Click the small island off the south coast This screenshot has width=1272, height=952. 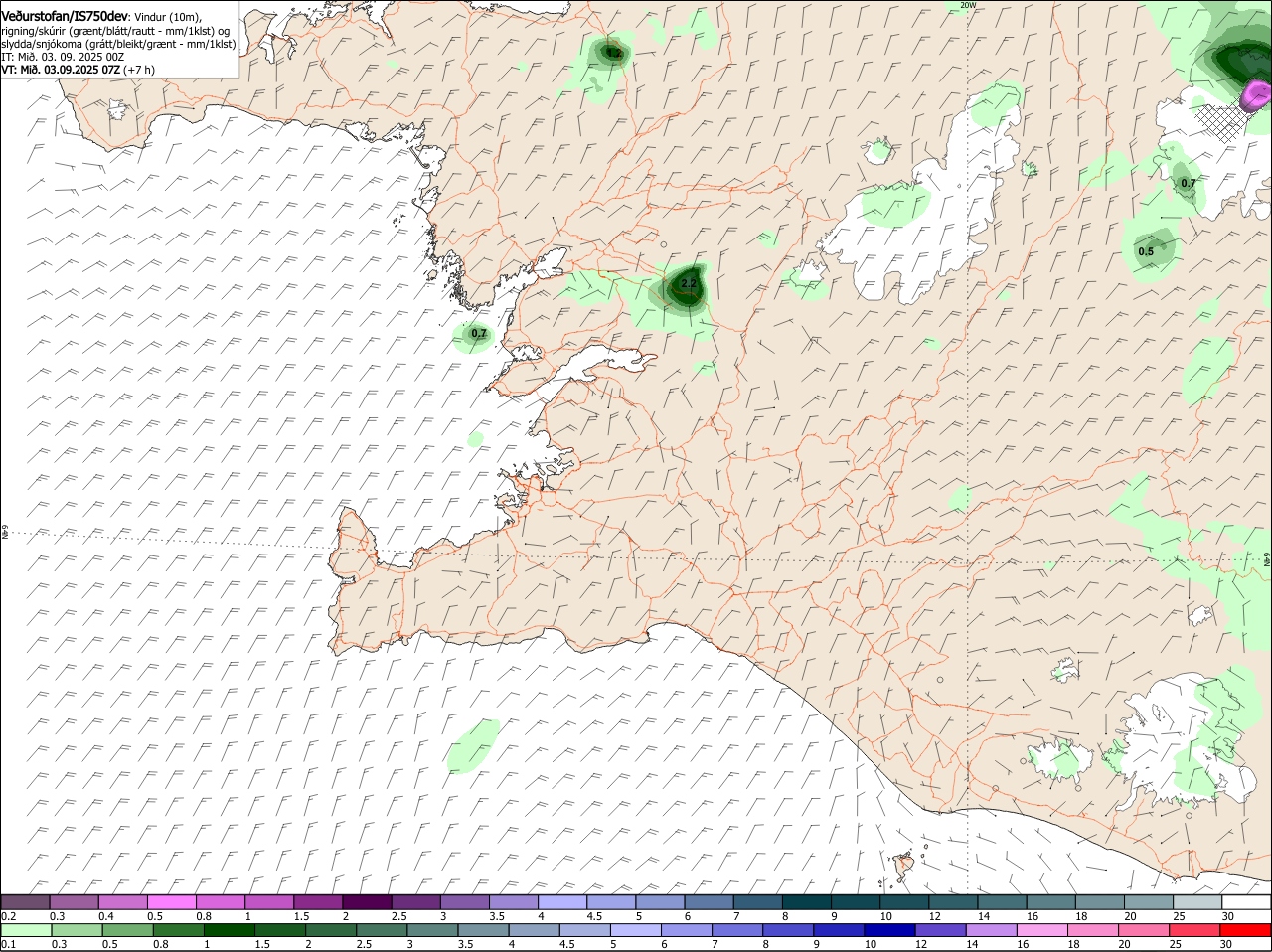pos(903,867)
